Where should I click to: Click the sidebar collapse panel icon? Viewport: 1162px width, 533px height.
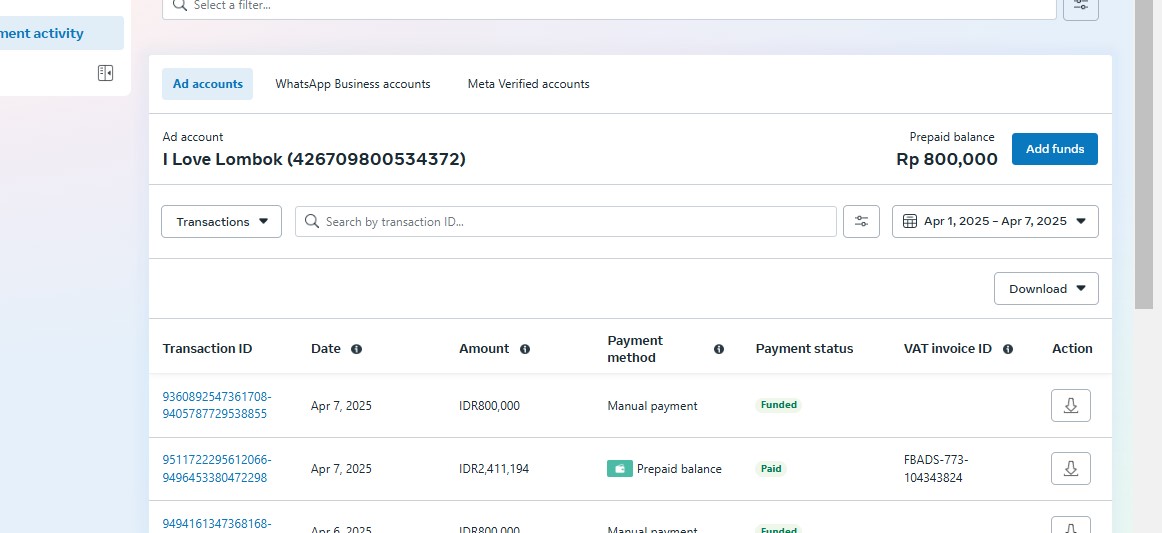click(x=105, y=73)
